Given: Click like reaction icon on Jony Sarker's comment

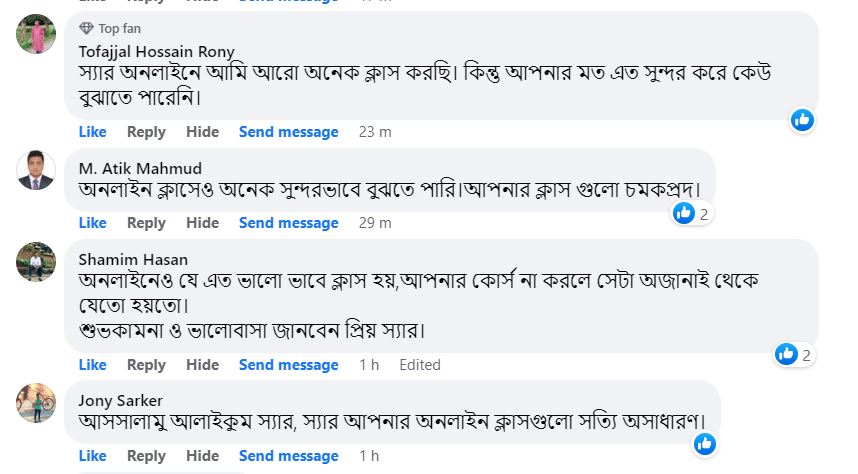Looking at the screenshot, I should pyautogui.click(x=704, y=444).
